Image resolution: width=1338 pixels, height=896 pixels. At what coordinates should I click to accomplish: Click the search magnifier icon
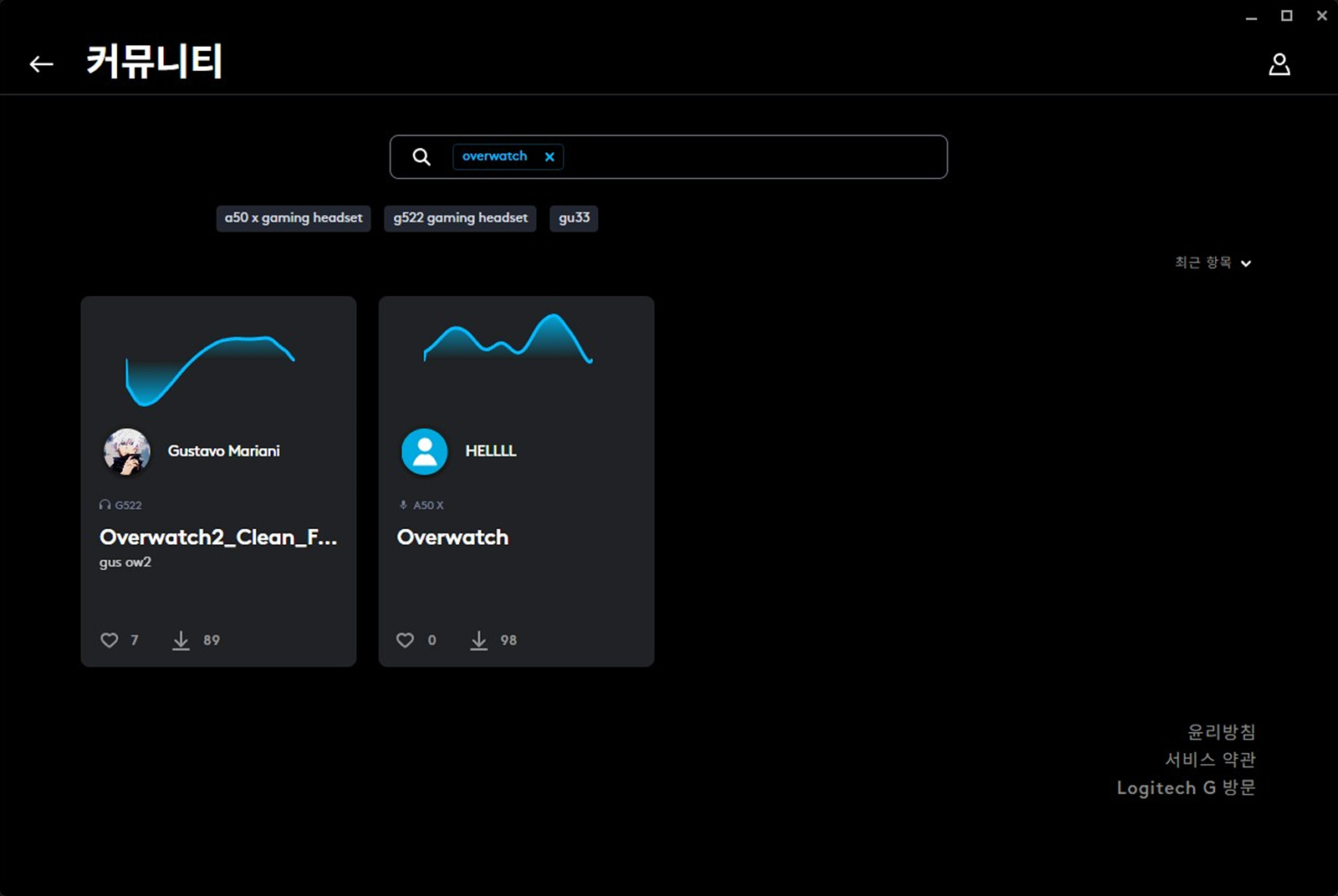coord(421,157)
